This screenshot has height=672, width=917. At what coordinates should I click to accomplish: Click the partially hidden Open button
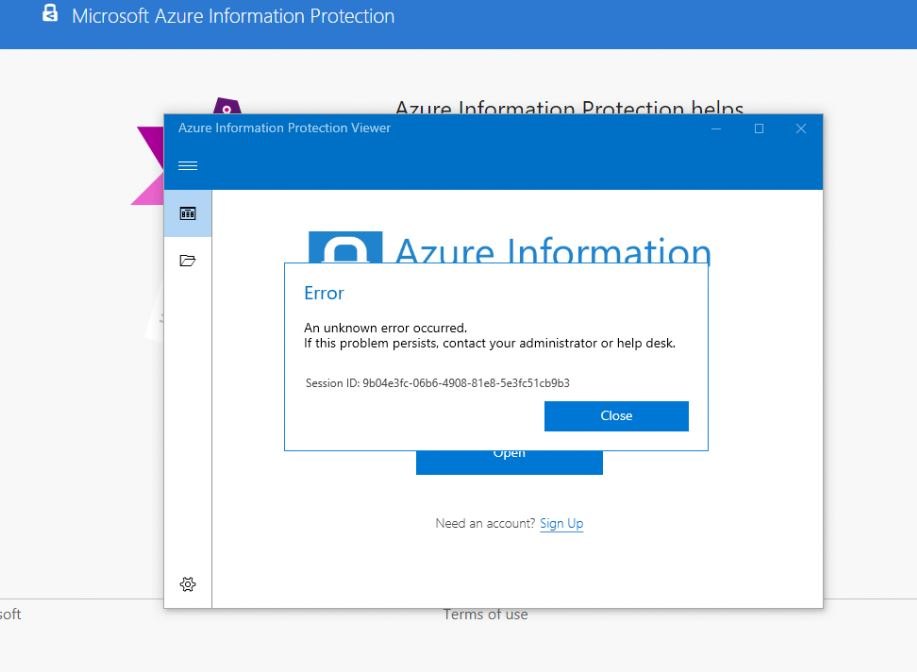[509, 462]
